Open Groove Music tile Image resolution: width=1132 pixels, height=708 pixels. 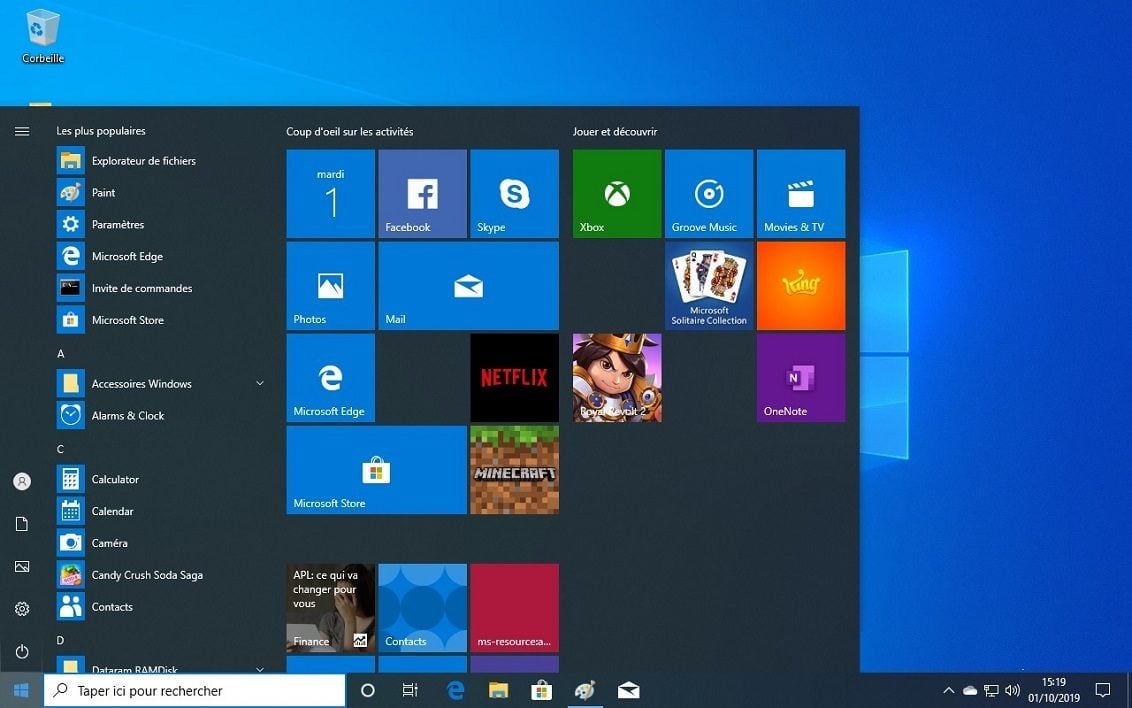[709, 193]
